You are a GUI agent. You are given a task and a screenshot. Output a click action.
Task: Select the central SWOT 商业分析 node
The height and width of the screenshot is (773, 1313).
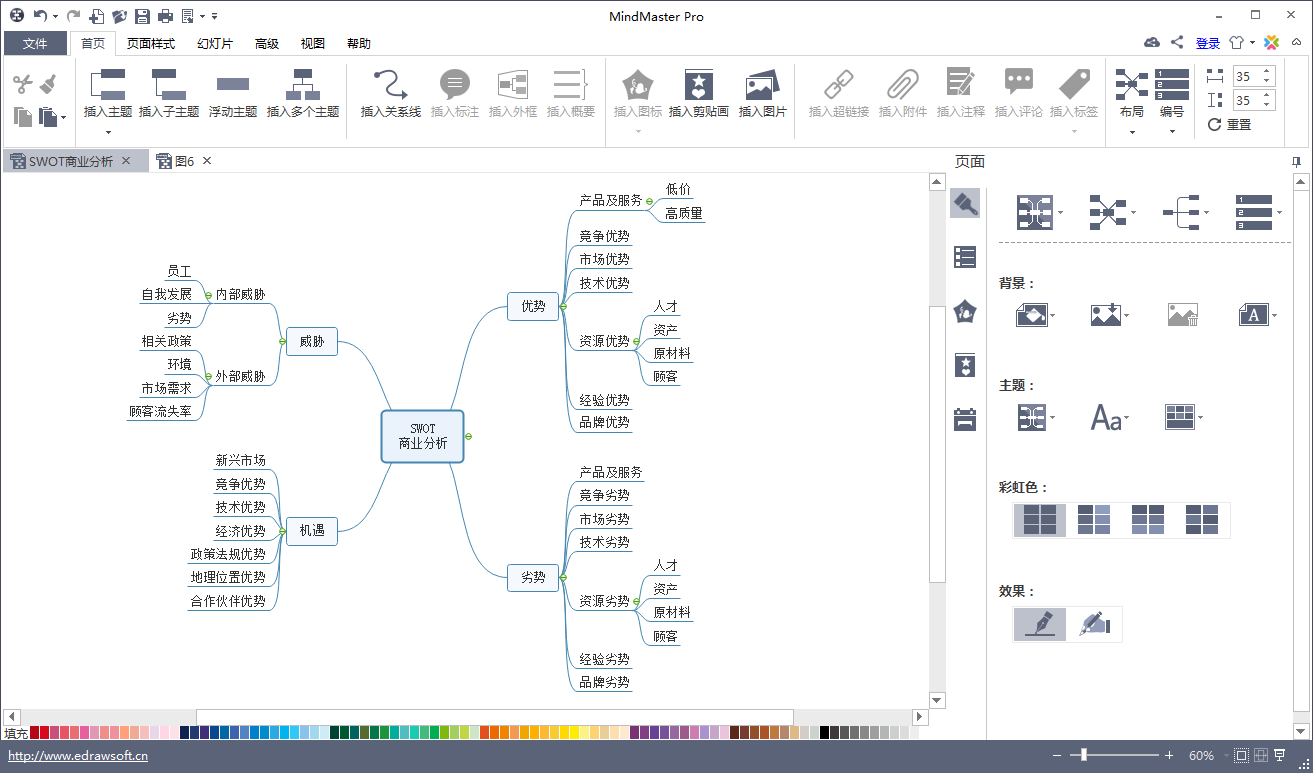point(423,436)
